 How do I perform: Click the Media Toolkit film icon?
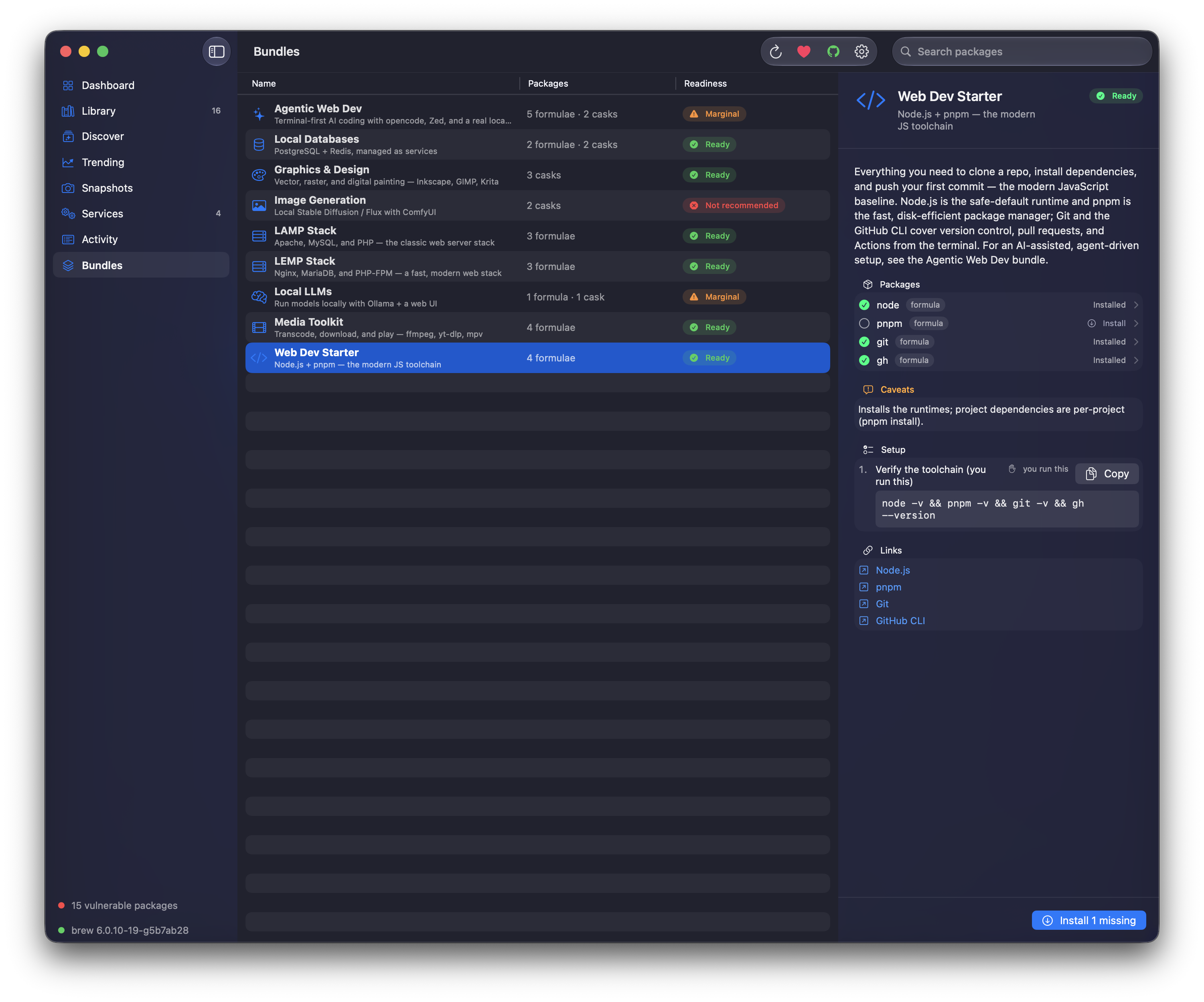tap(259, 327)
